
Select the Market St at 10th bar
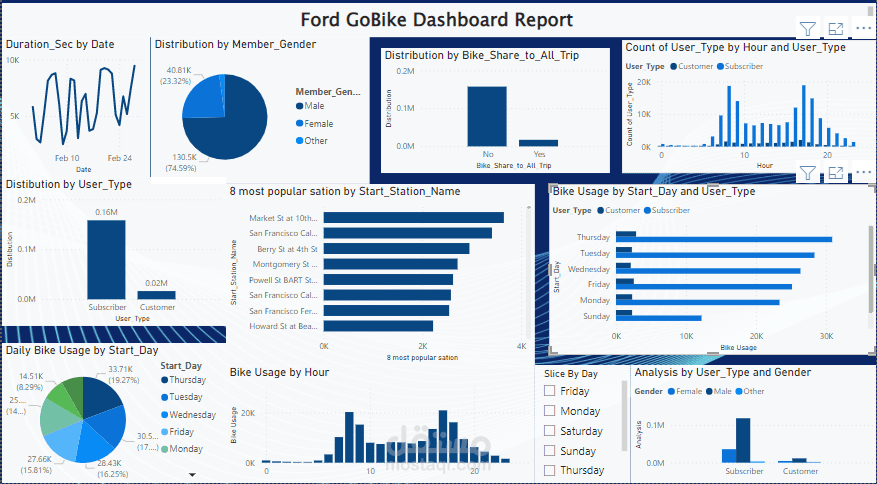[x=413, y=218]
